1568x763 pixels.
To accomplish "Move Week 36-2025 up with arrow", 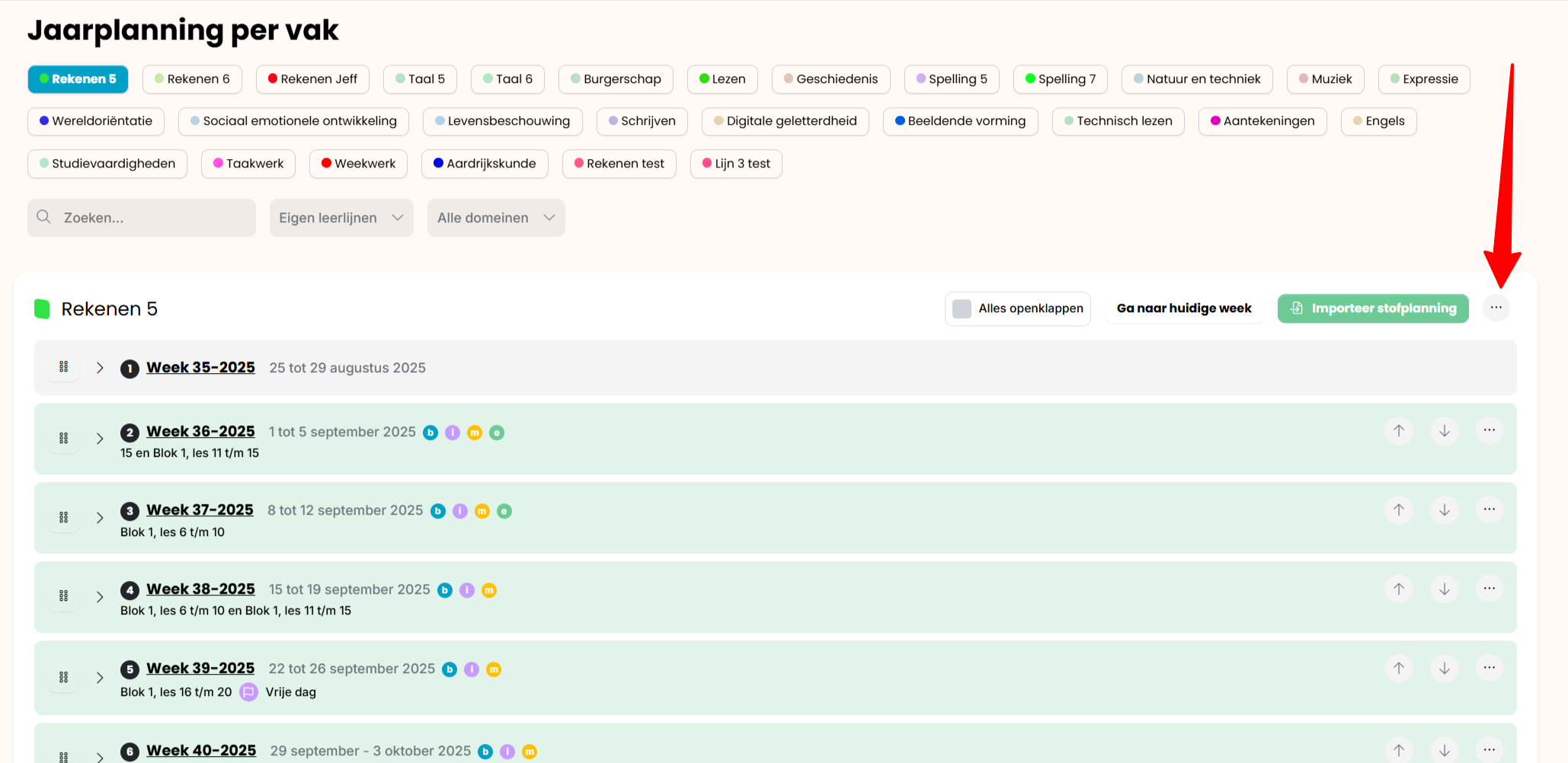I will point(1399,431).
